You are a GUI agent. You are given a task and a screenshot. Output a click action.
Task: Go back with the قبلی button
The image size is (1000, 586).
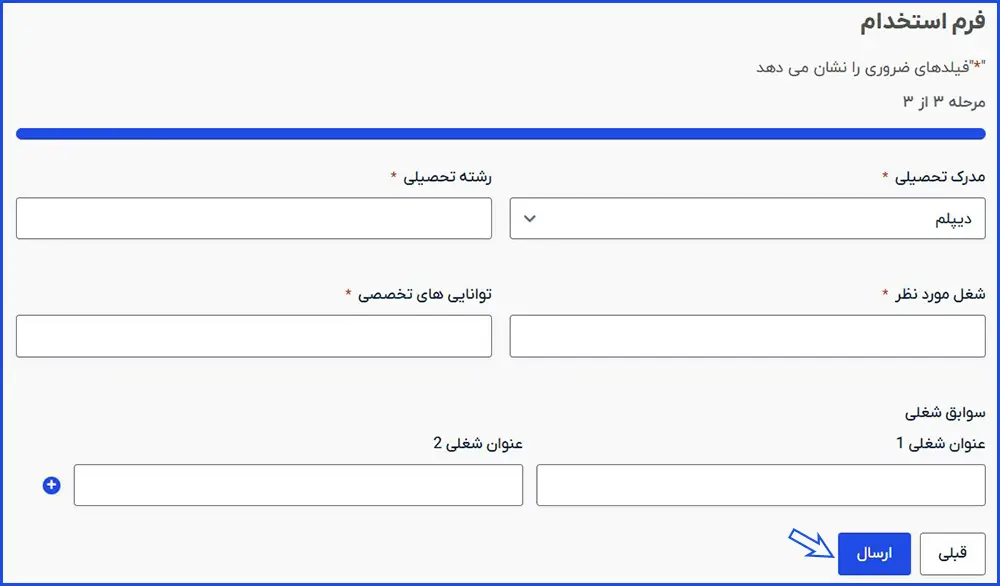click(x=952, y=553)
